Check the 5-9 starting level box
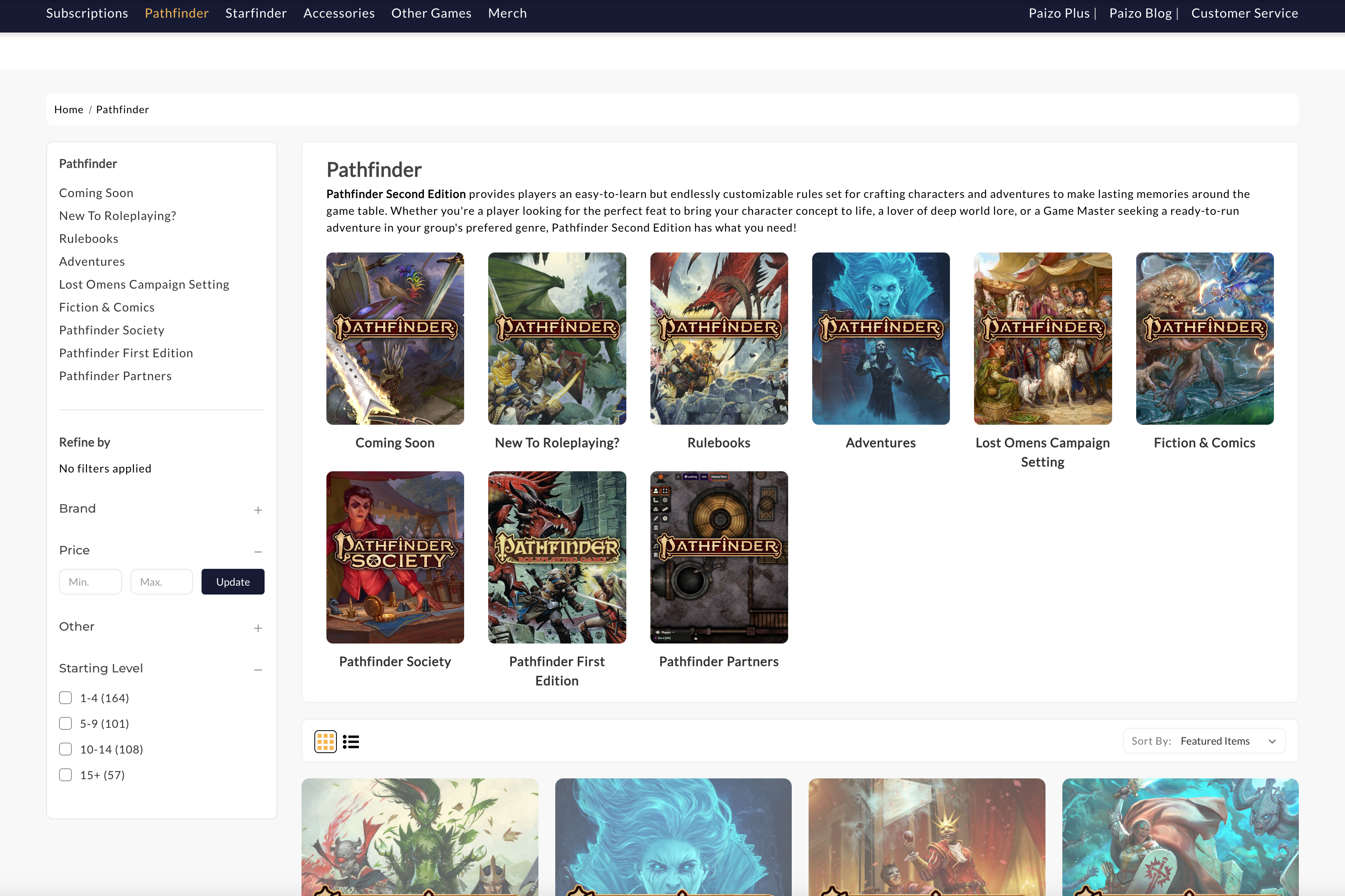 coord(65,723)
